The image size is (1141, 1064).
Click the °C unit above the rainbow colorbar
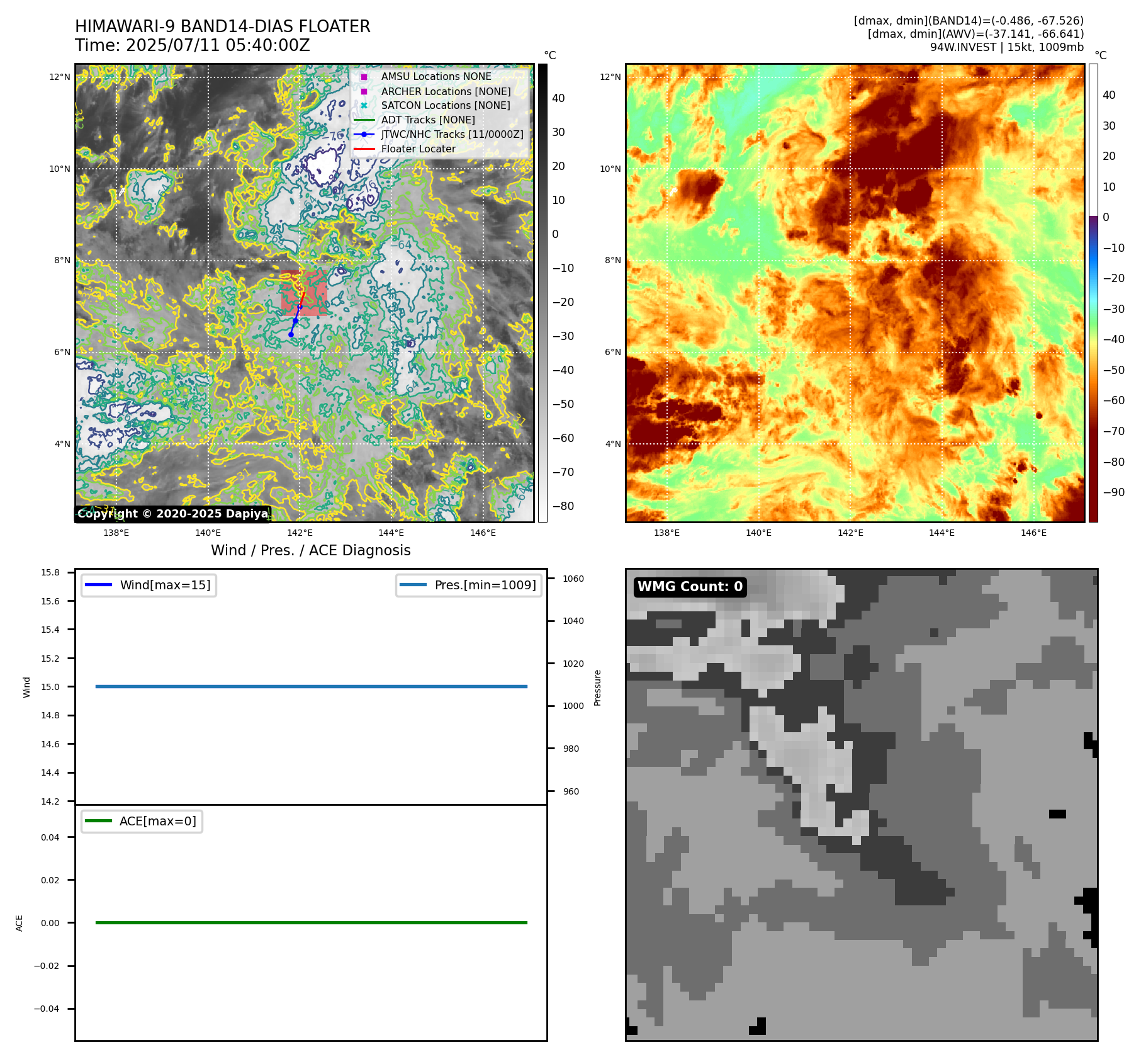(1100, 55)
